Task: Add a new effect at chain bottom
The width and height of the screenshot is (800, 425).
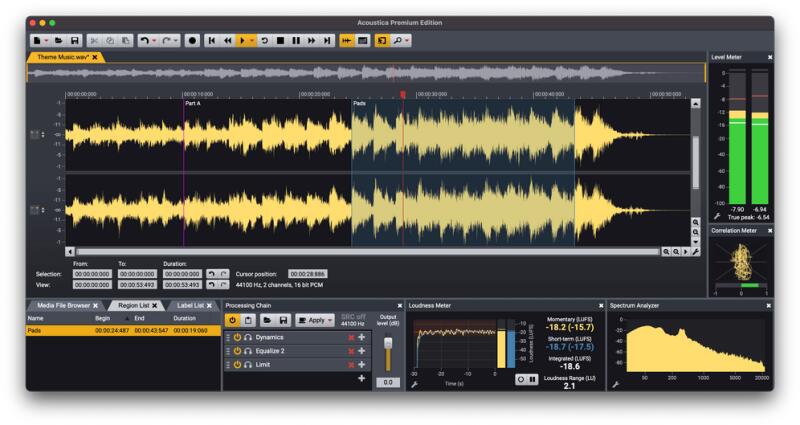Action: pos(362,379)
